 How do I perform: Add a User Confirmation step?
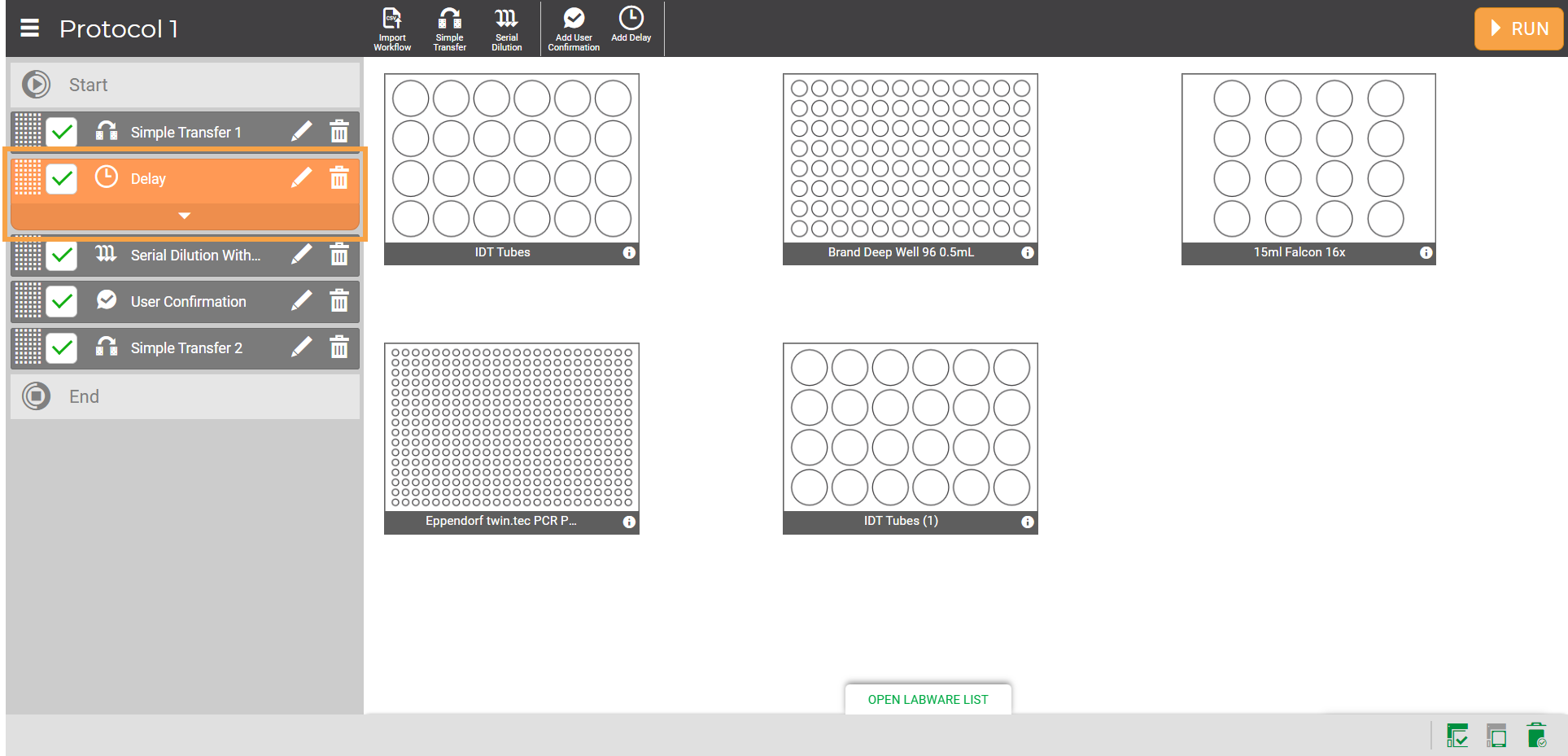(574, 28)
